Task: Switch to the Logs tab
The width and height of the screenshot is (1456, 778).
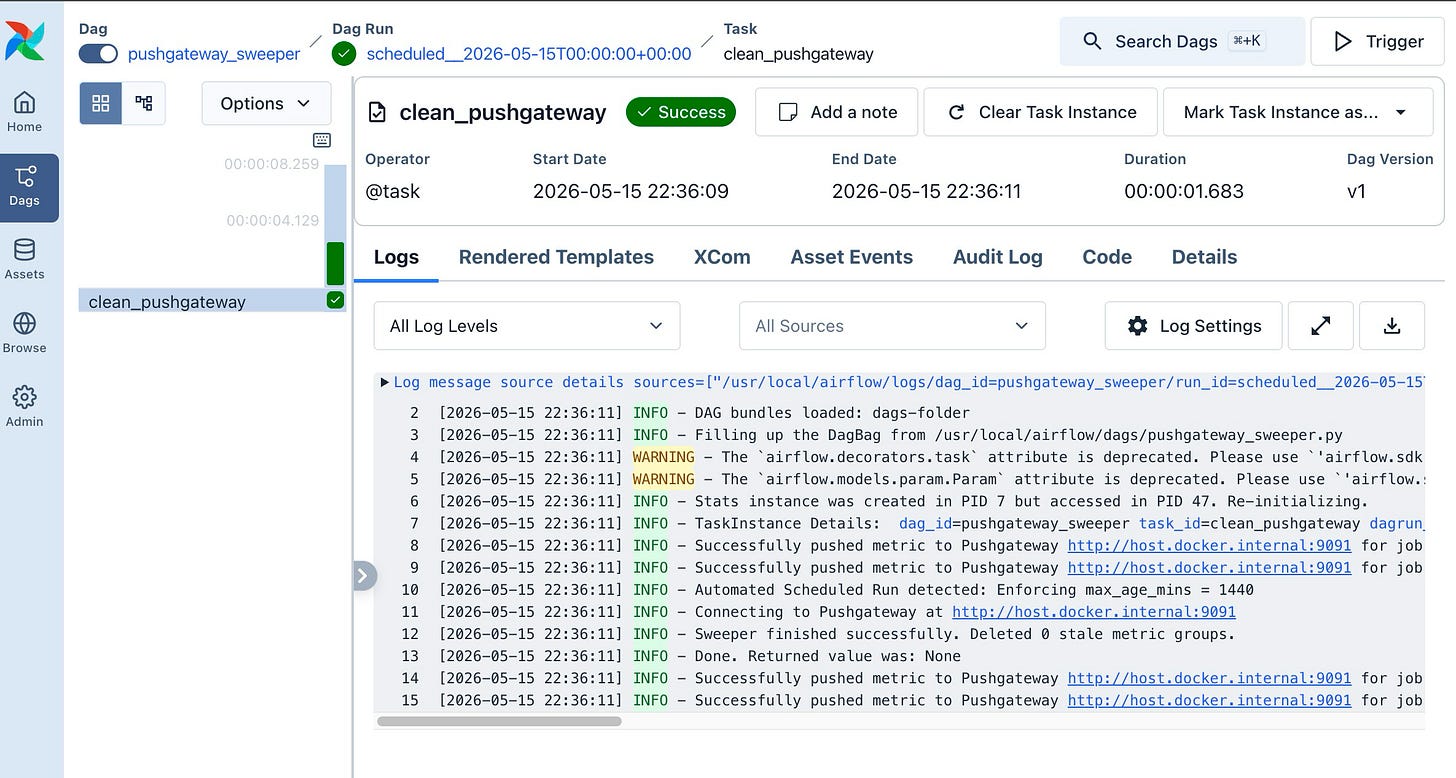Action: pyautogui.click(x=396, y=257)
